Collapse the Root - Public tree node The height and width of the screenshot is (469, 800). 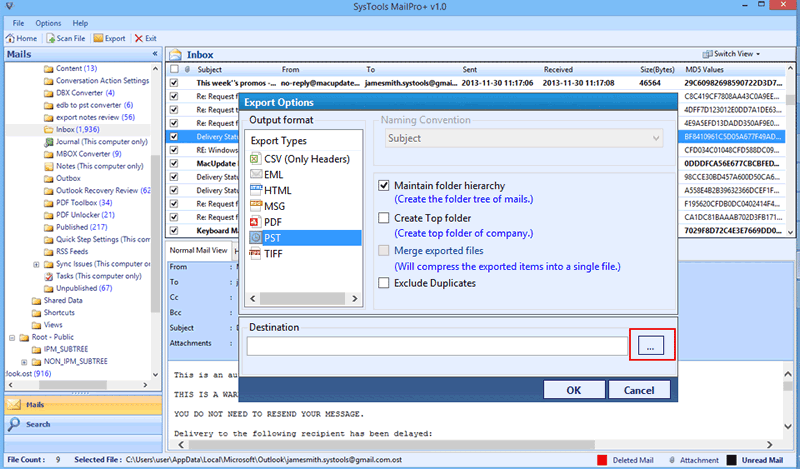pyautogui.click(x=12, y=337)
